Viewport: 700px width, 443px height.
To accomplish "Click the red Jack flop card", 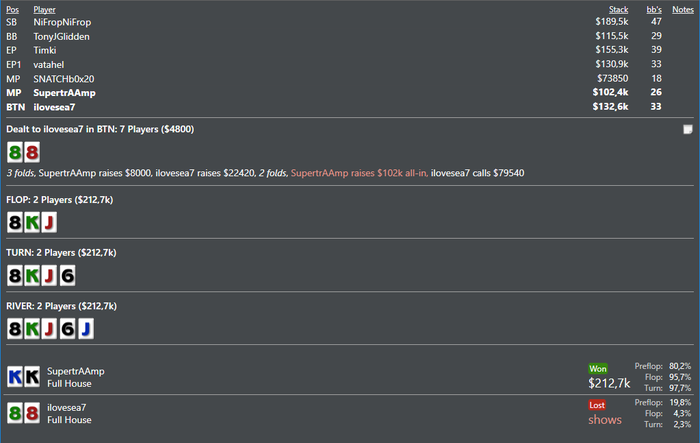I will [x=48, y=220].
